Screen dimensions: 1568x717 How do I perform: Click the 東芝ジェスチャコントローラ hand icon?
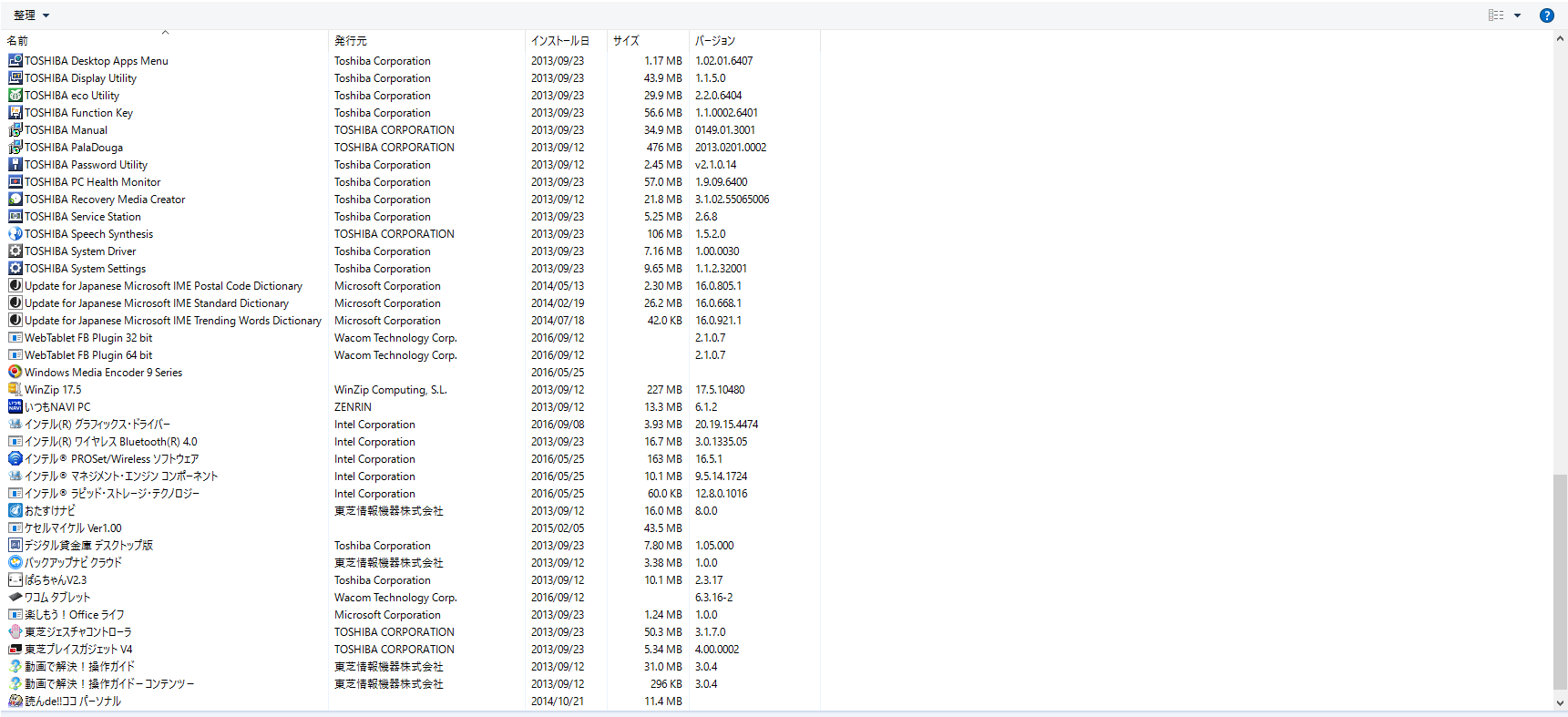coord(15,632)
